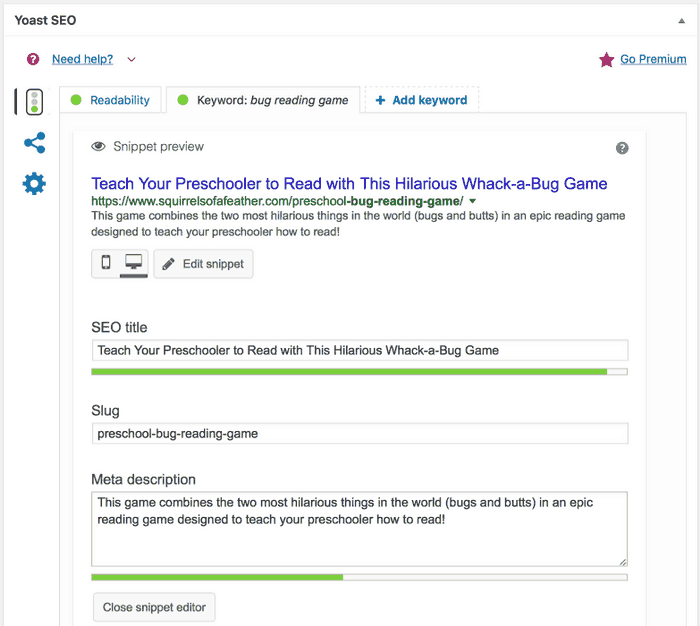The width and height of the screenshot is (700, 626).
Task: Switch to the Readability tab
Action: coord(110,100)
